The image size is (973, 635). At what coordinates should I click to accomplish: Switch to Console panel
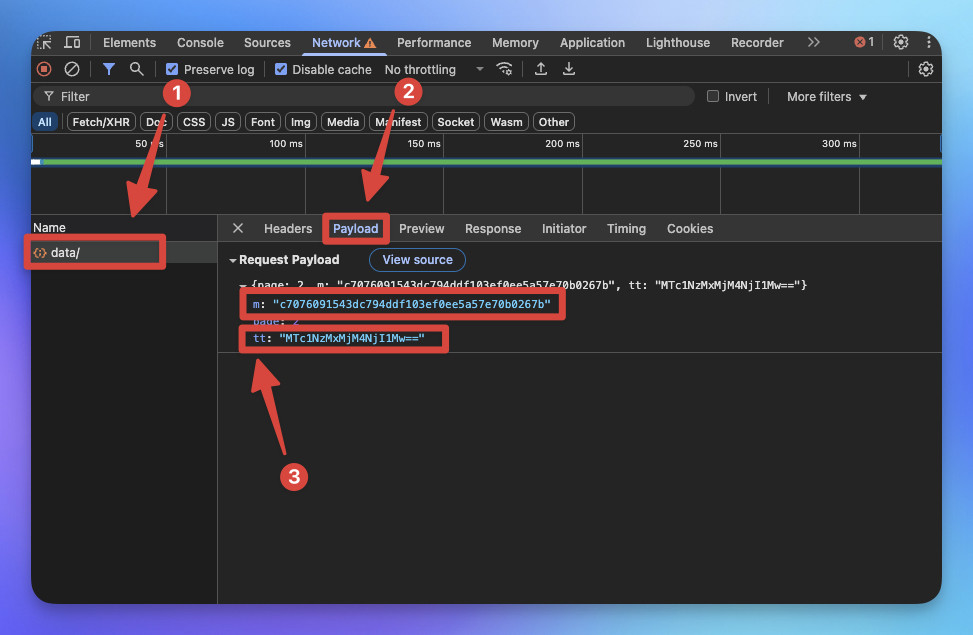[200, 42]
